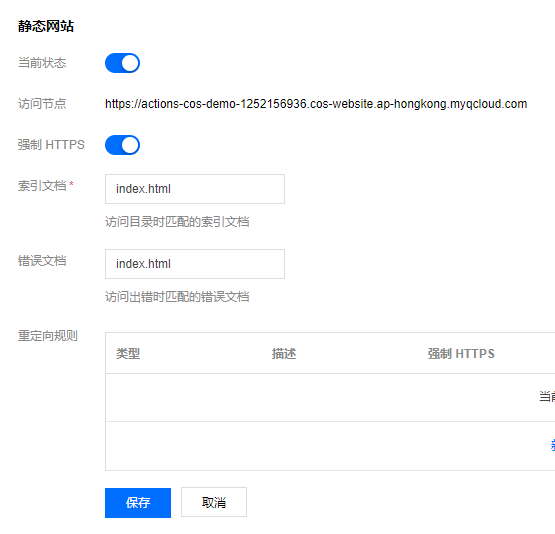Viewport: 555px width, 534px height.
Task: Click the hint text 访问出错时匹配的错误文档
Action: [x=177, y=297]
